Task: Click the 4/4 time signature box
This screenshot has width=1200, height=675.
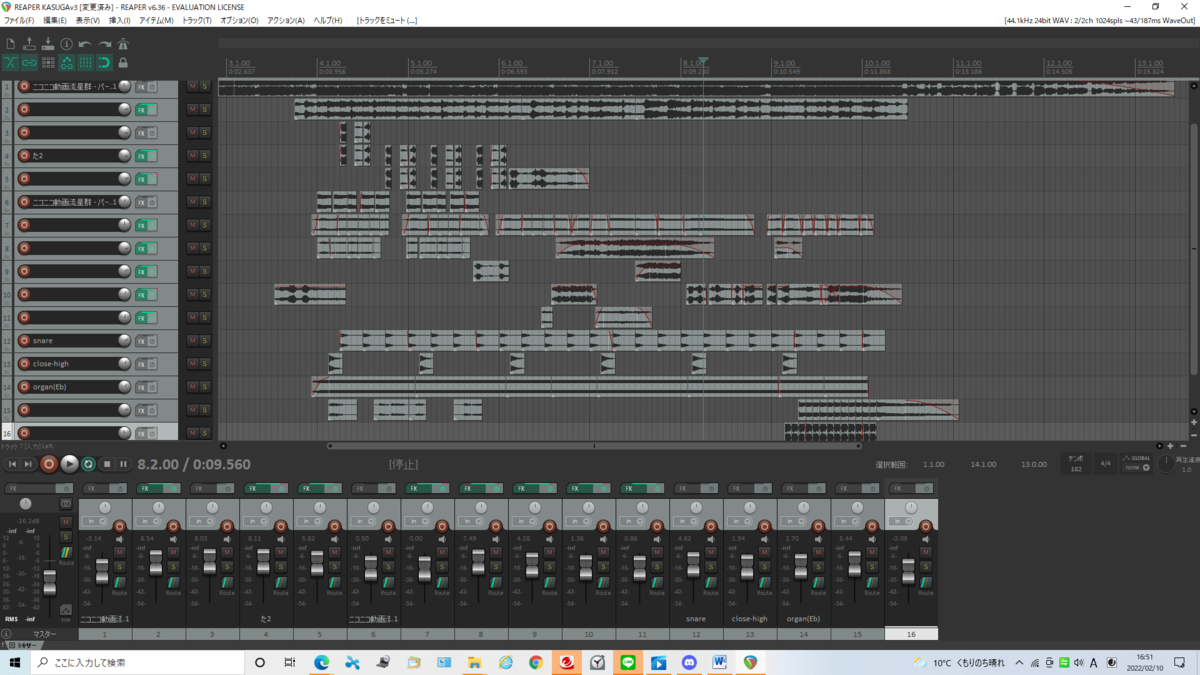Action: 1105,464
